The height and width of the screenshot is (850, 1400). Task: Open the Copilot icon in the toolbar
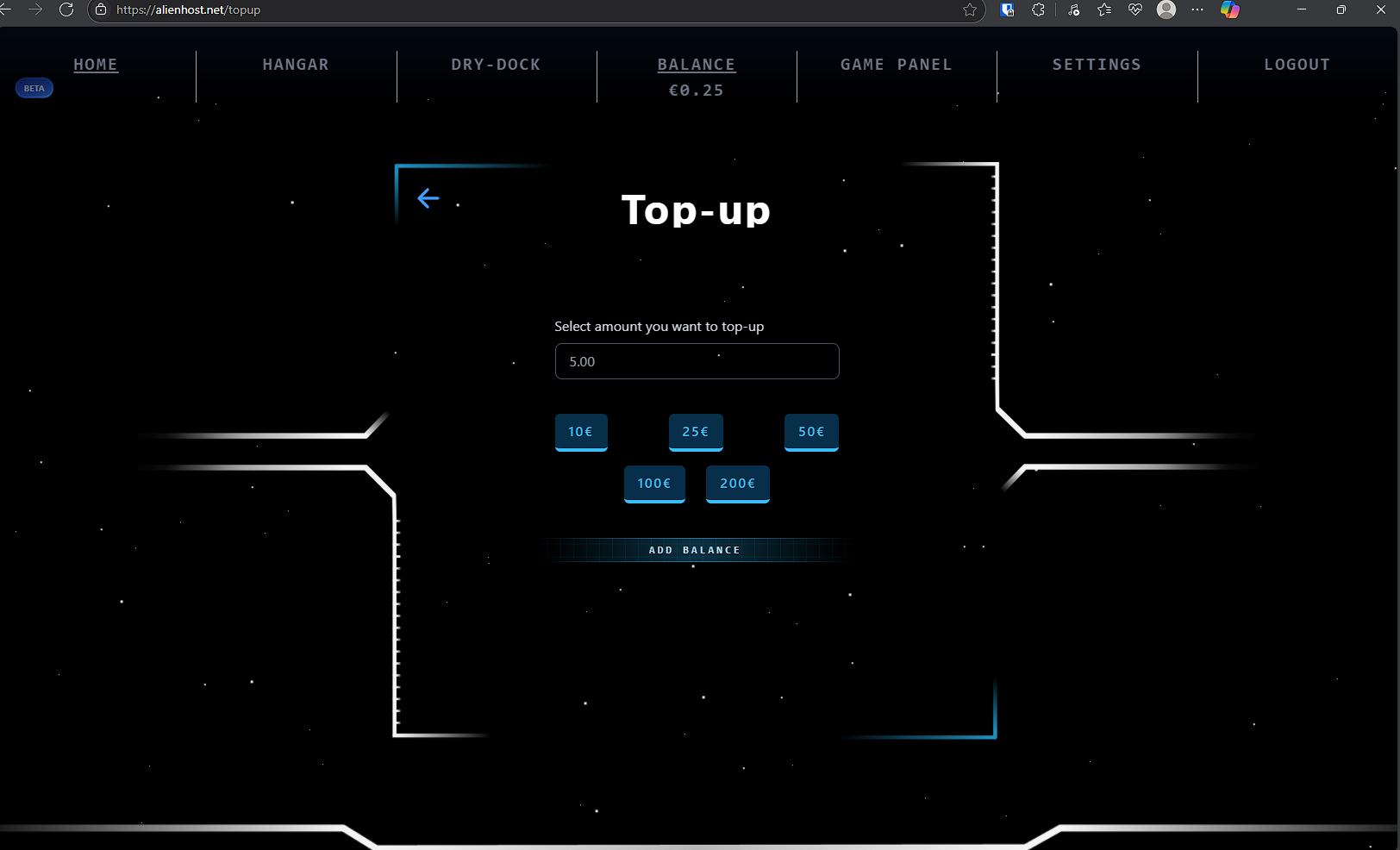pos(1230,9)
